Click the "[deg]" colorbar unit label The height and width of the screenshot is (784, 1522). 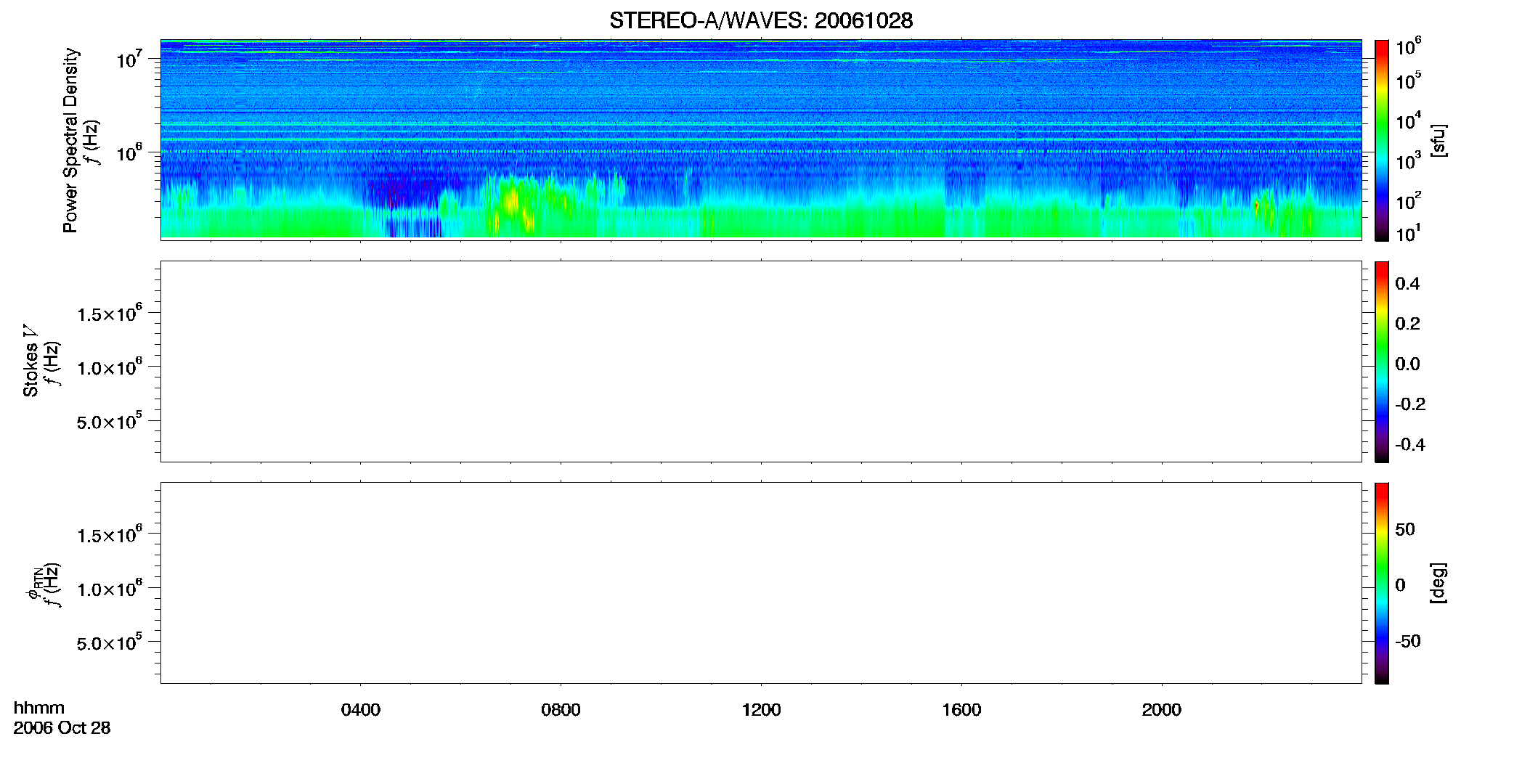click(1438, 583)
